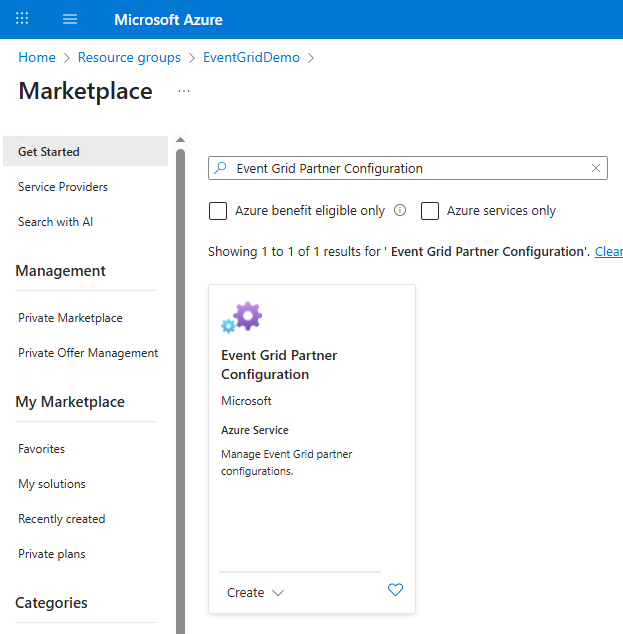Viewport: 623px width, 634px height.
Task: Click the Clear search link
Action: [608, 251]
